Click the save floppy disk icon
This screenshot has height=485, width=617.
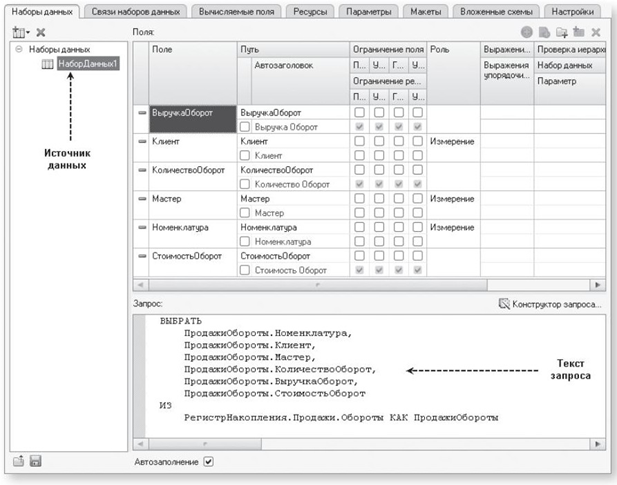point(35,461)
